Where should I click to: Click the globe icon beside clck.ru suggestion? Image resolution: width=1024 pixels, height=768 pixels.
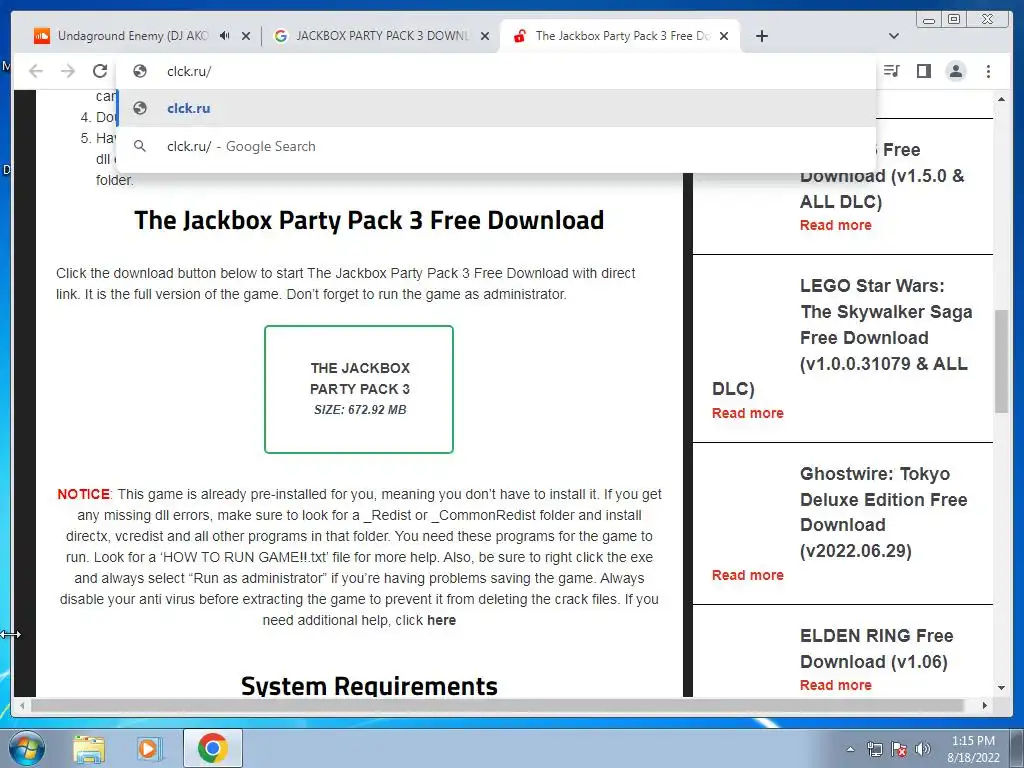[140, 108]
